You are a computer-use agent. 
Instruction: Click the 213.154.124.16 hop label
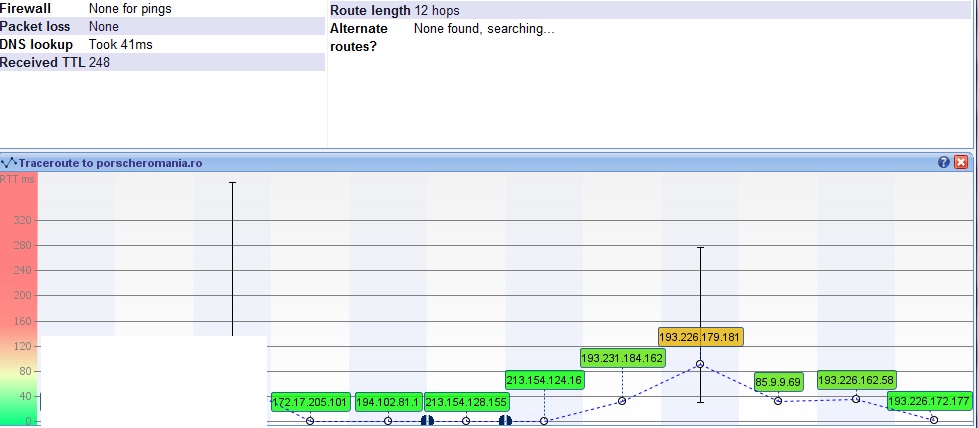[544, 380]
